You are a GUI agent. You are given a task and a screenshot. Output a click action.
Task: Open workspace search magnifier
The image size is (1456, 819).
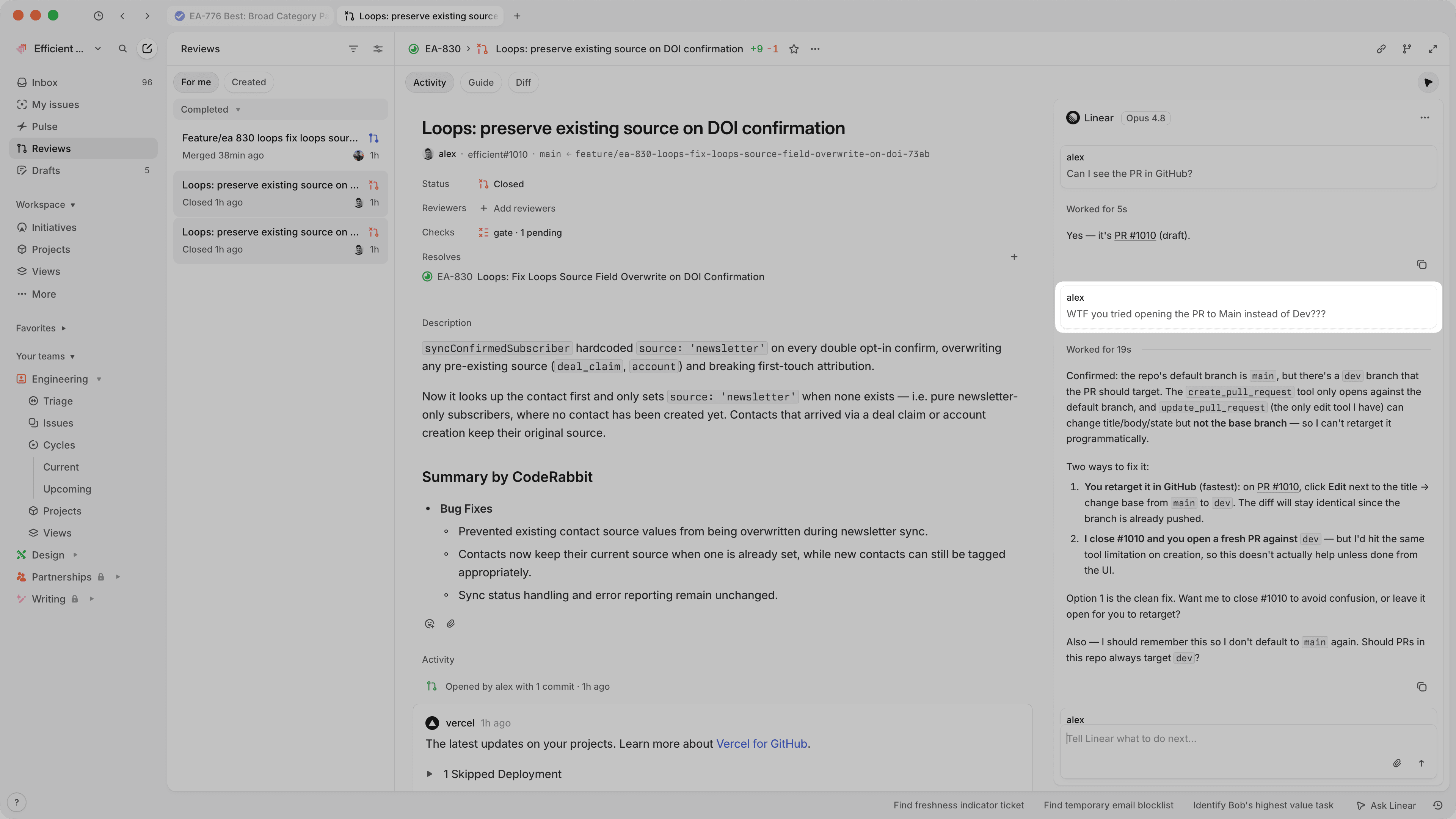122,49
